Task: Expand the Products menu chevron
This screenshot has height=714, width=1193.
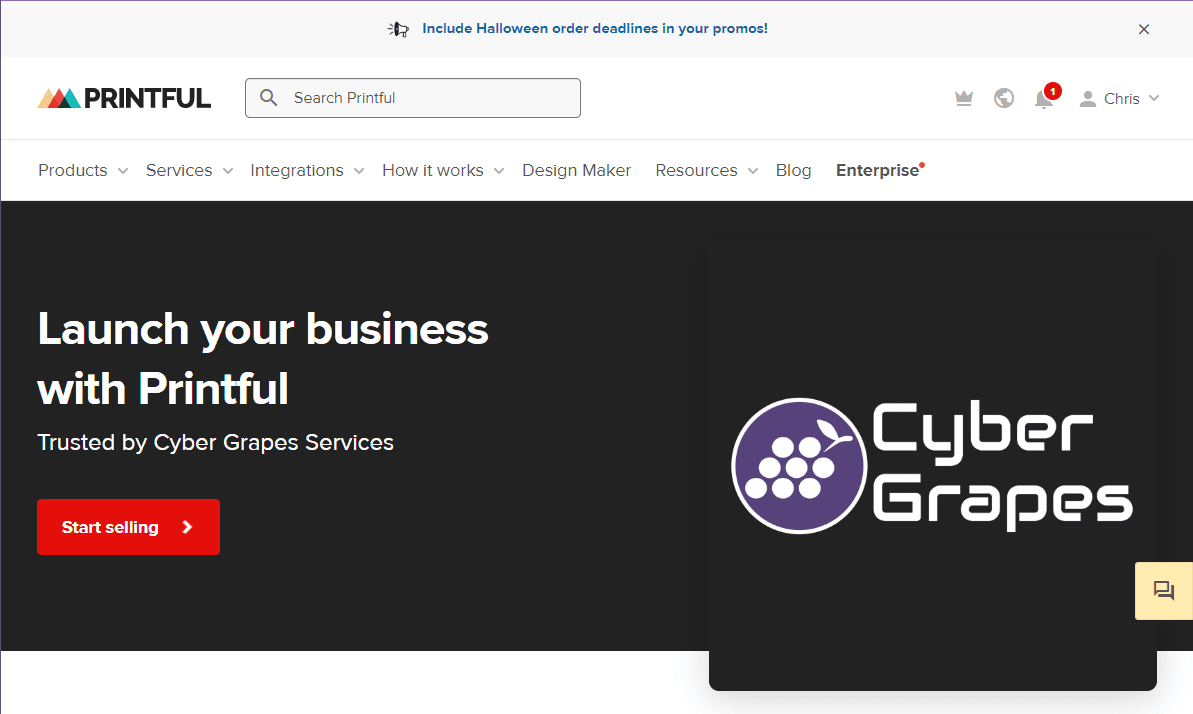Action: pyautogui.click(x=122, y=171)
